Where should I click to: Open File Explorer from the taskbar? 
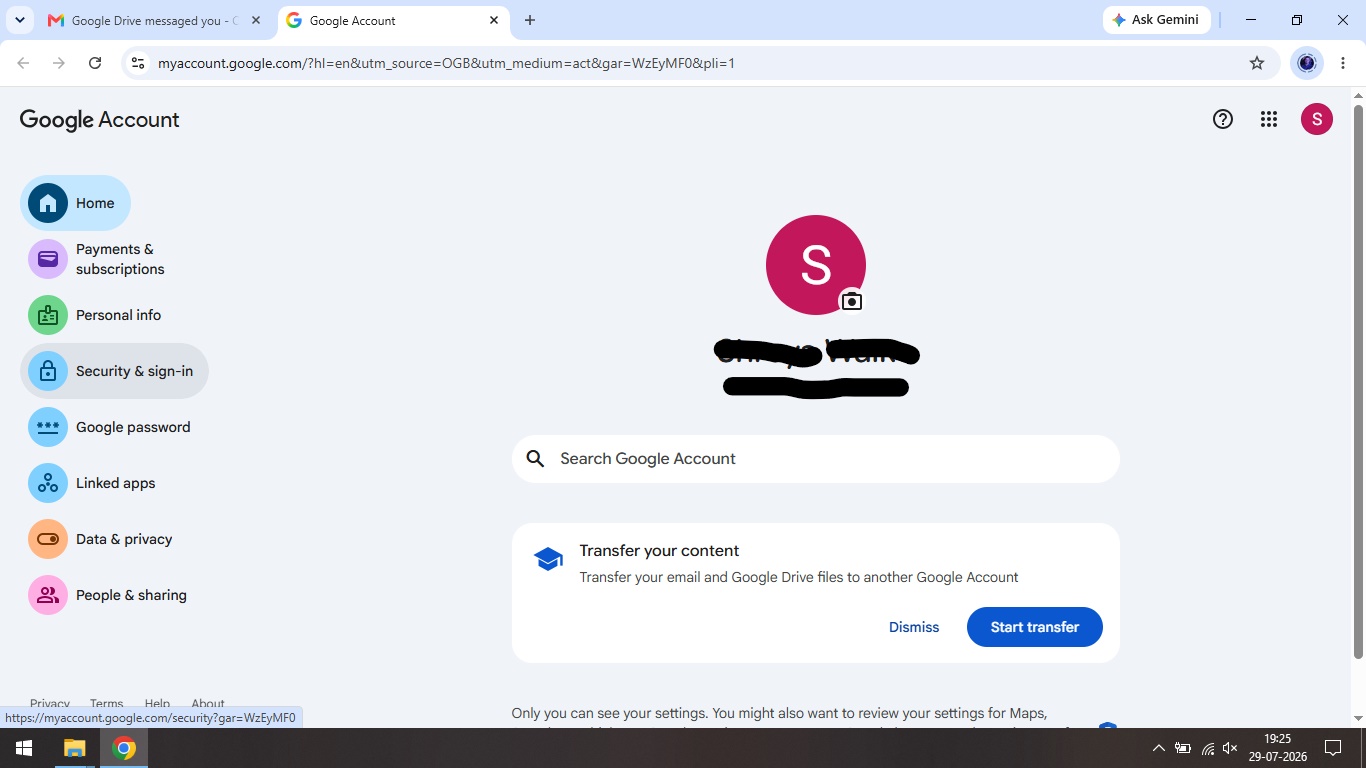point(75,748)
